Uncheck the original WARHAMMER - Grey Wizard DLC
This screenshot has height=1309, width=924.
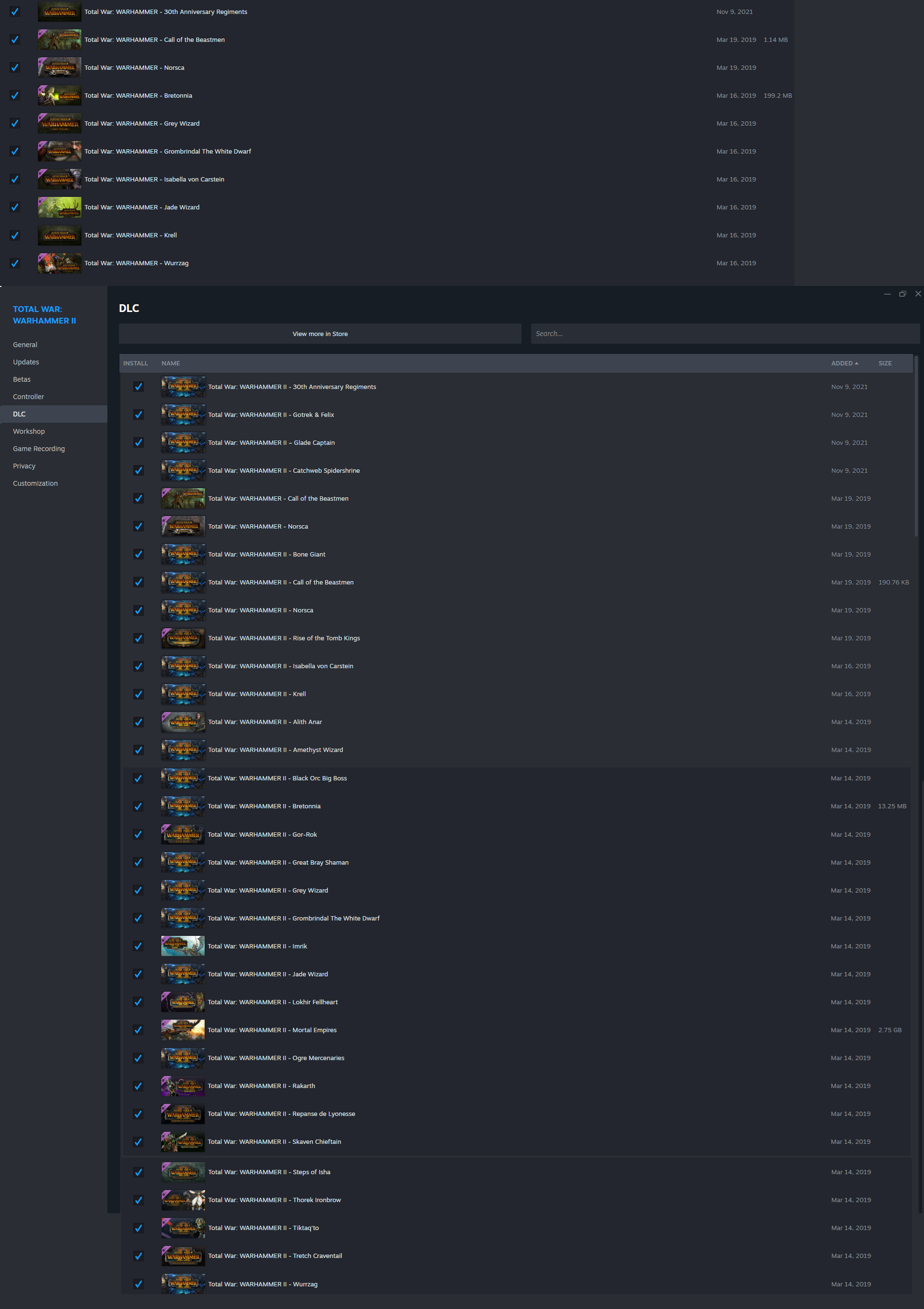(x=15, y=123)
